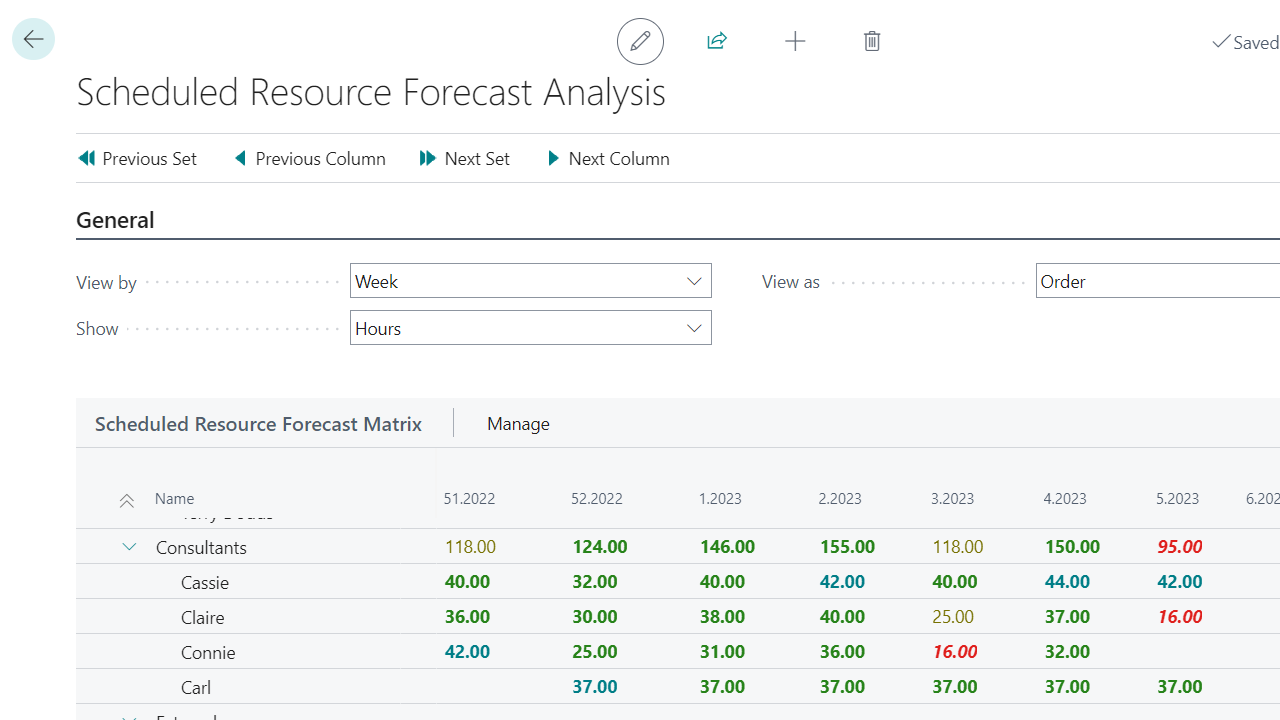Open the View by Week dropdown

531,281
